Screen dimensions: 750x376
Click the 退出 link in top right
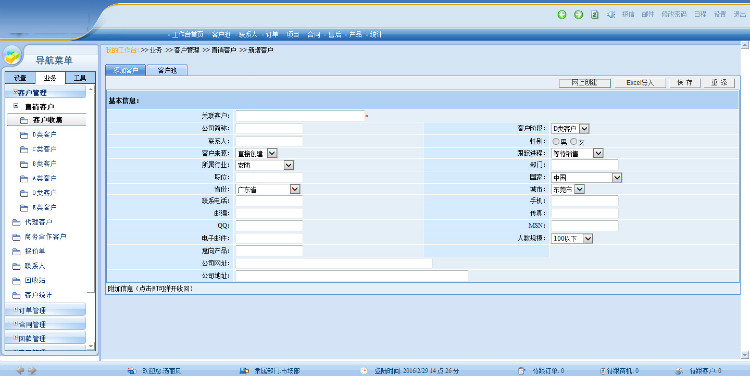tap(739, 14)
